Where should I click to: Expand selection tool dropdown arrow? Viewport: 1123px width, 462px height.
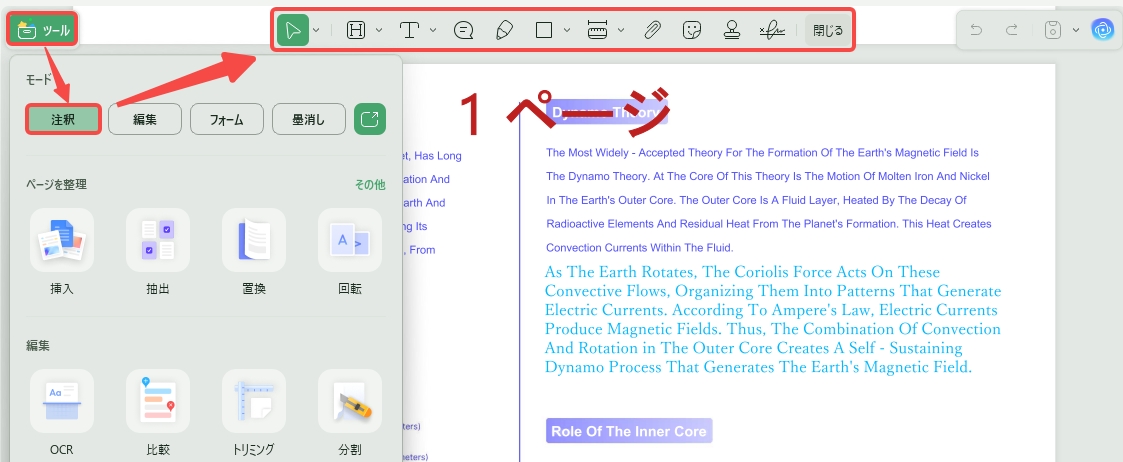pos(317,30)
